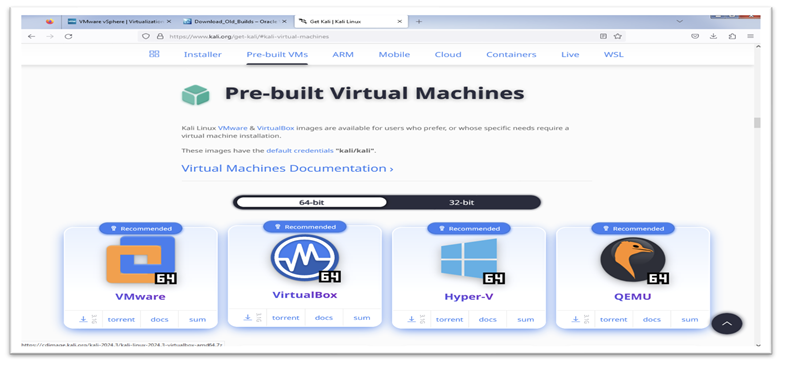Click the shield tracking protection icon
The image size is (798, 368).
(x=146, y=36)
